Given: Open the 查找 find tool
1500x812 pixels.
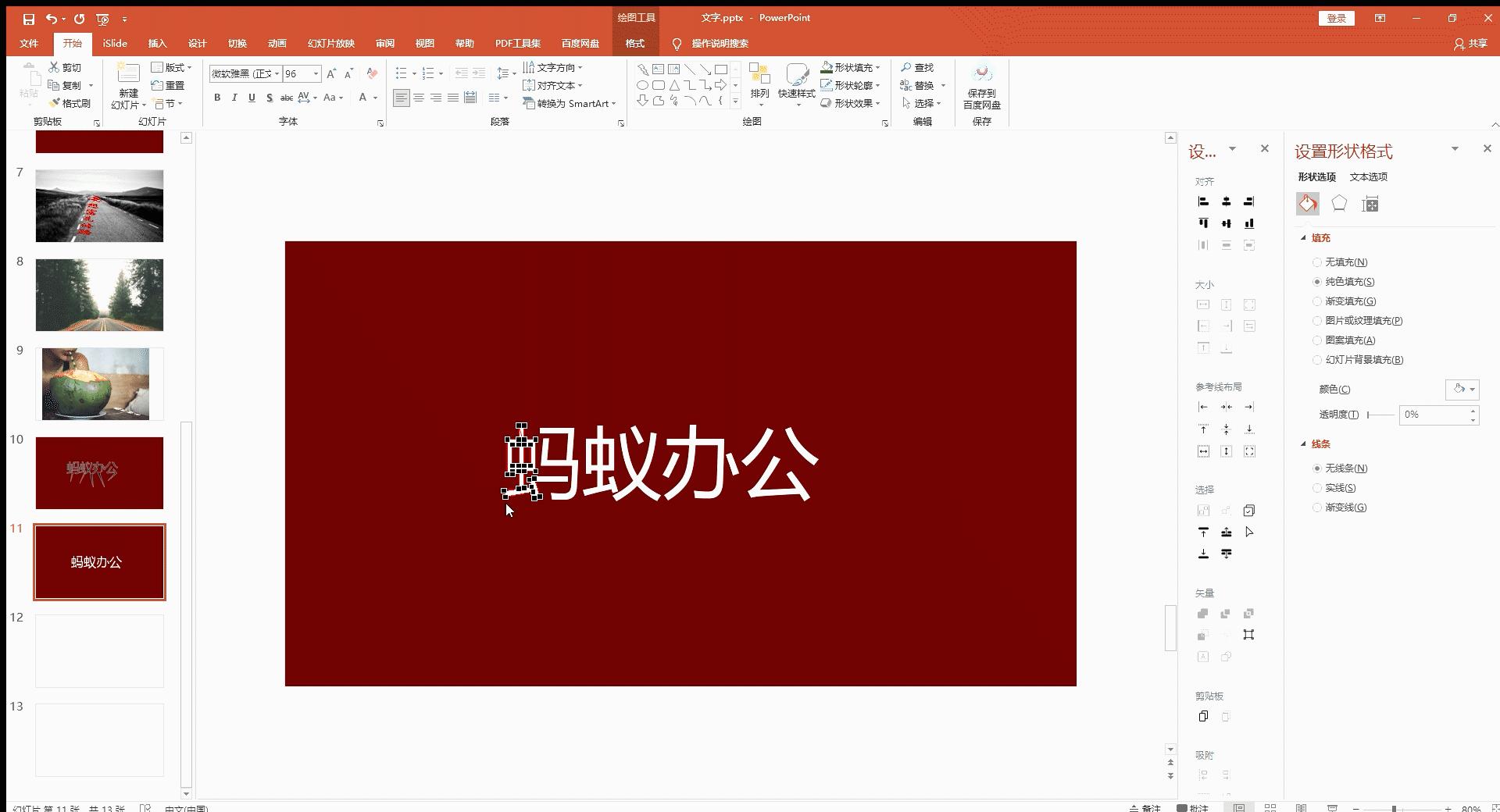Looking at the screenshot, I should [x=919, y=67].
